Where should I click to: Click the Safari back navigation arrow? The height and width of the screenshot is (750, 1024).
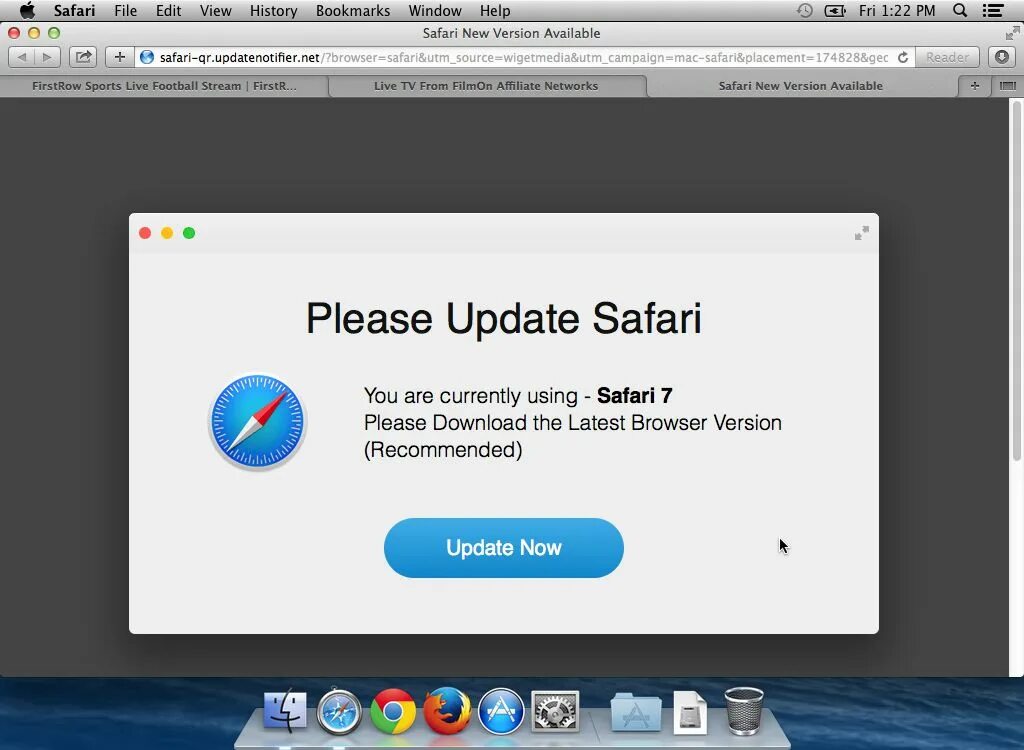[22, 57]
